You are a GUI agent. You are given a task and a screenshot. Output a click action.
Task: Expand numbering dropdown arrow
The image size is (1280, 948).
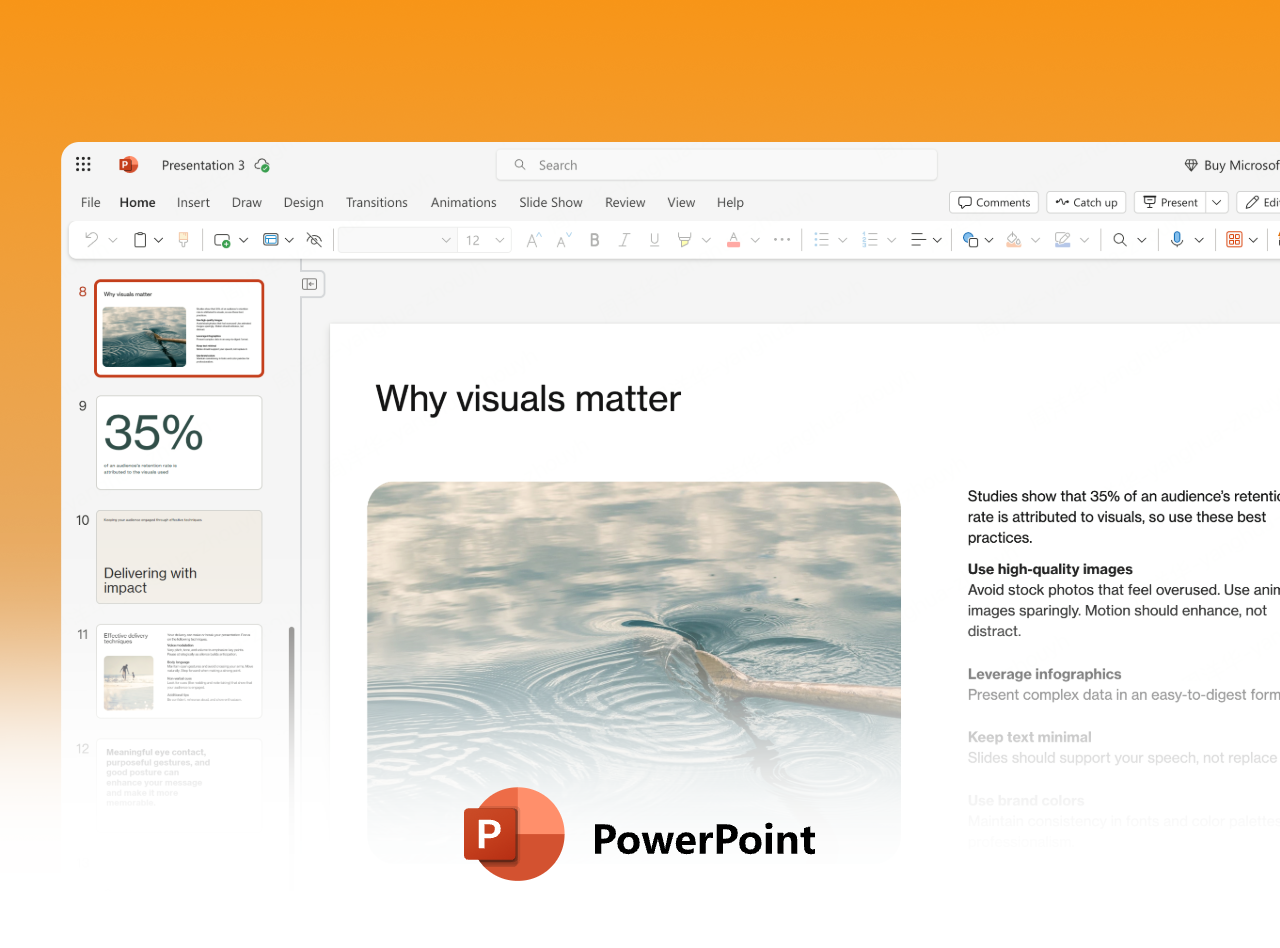coord(890,240)
